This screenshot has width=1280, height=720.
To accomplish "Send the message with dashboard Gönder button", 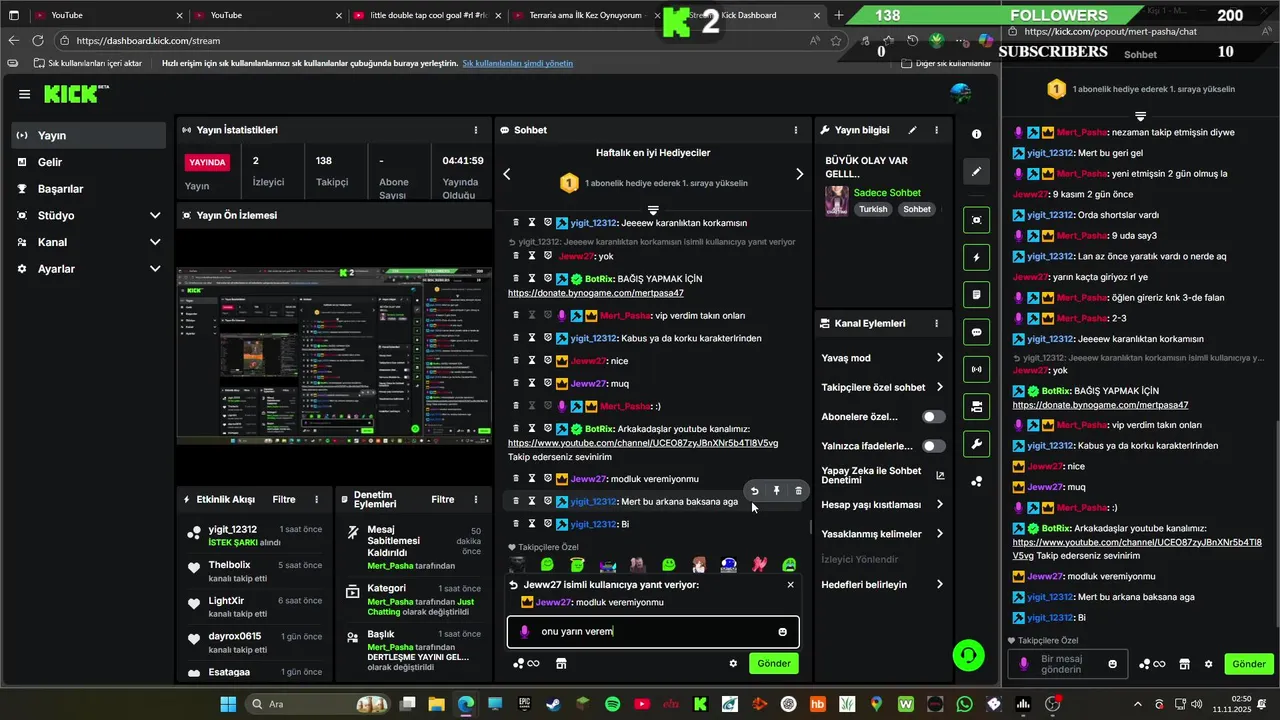I will 774,663.
